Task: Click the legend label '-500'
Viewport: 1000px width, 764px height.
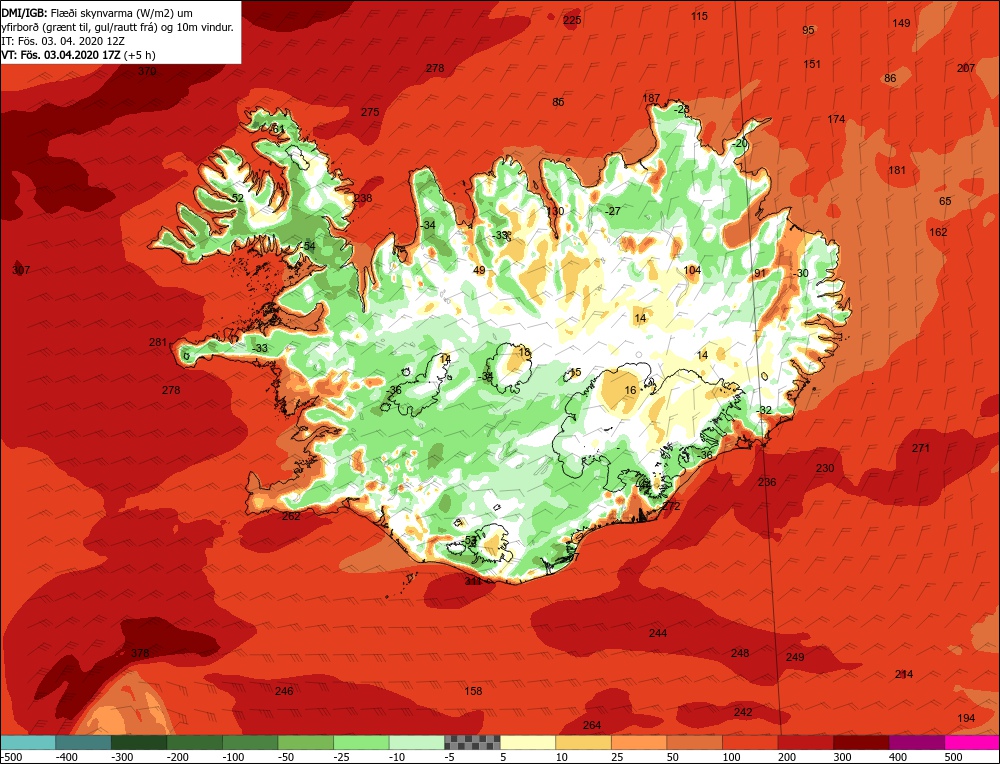Action: [x=11, y=757]
